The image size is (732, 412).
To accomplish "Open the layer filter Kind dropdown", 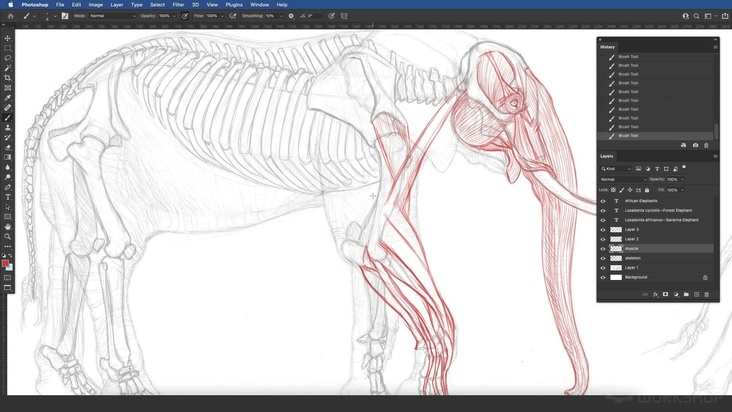I will click(x=616, y=168).
